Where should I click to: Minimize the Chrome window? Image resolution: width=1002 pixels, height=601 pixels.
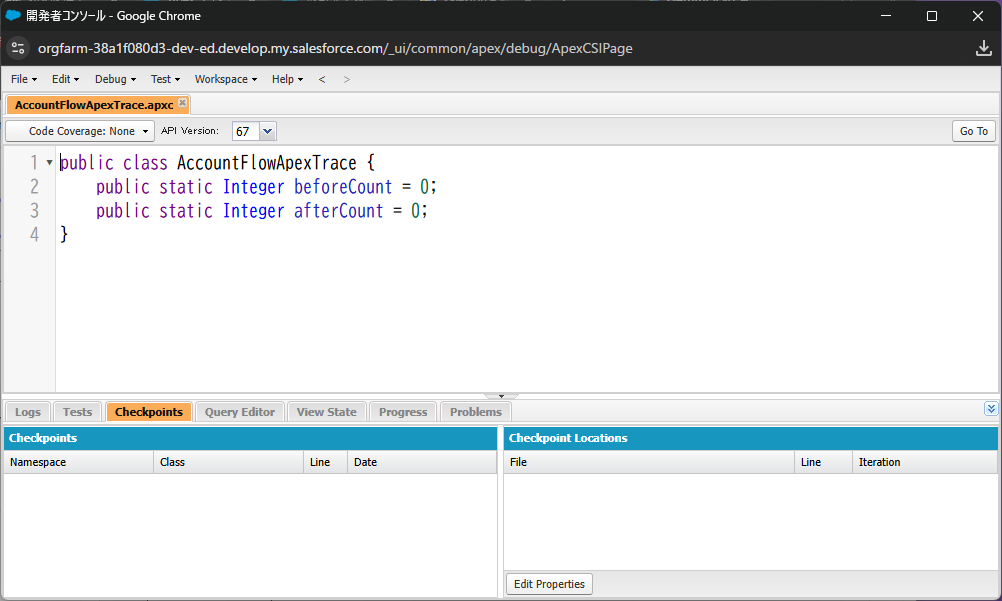pos(886,16)
